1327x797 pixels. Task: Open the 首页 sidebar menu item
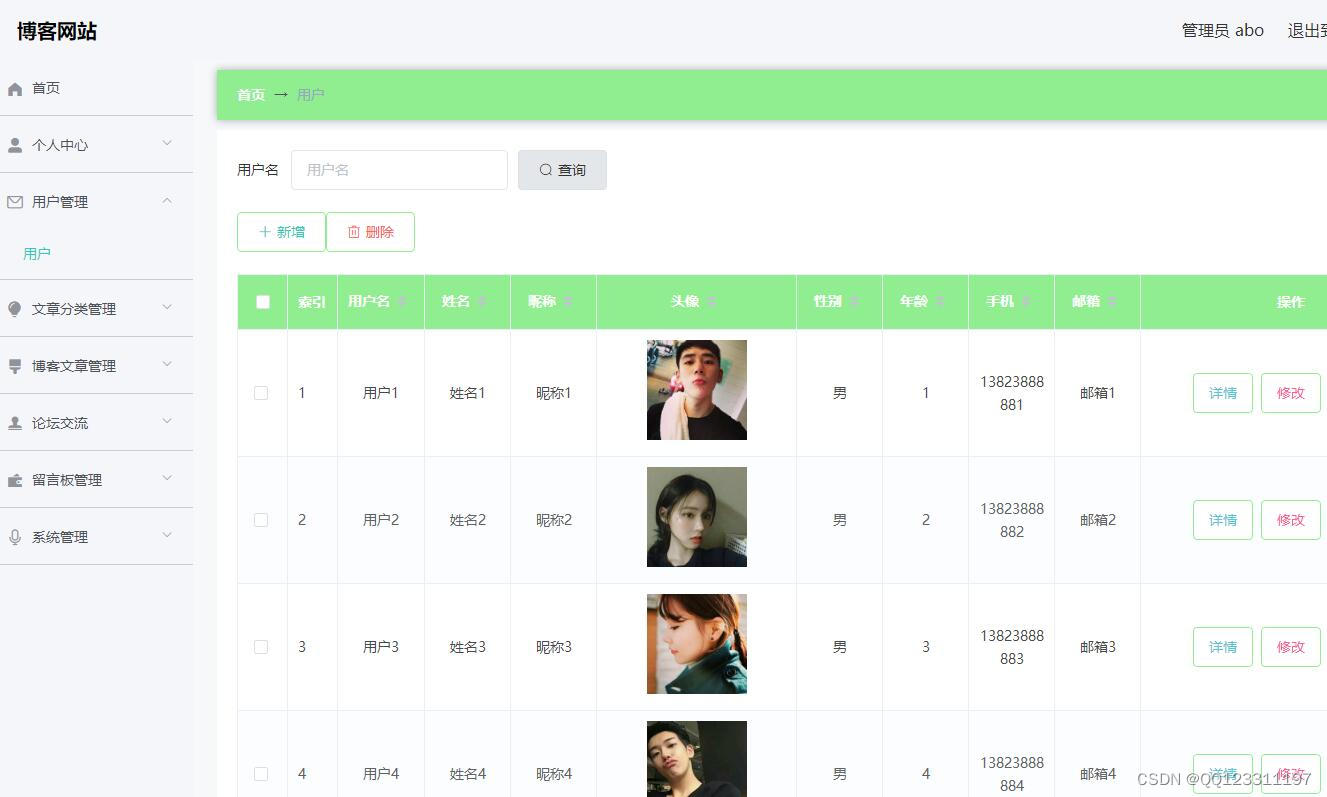click(96, 88)
